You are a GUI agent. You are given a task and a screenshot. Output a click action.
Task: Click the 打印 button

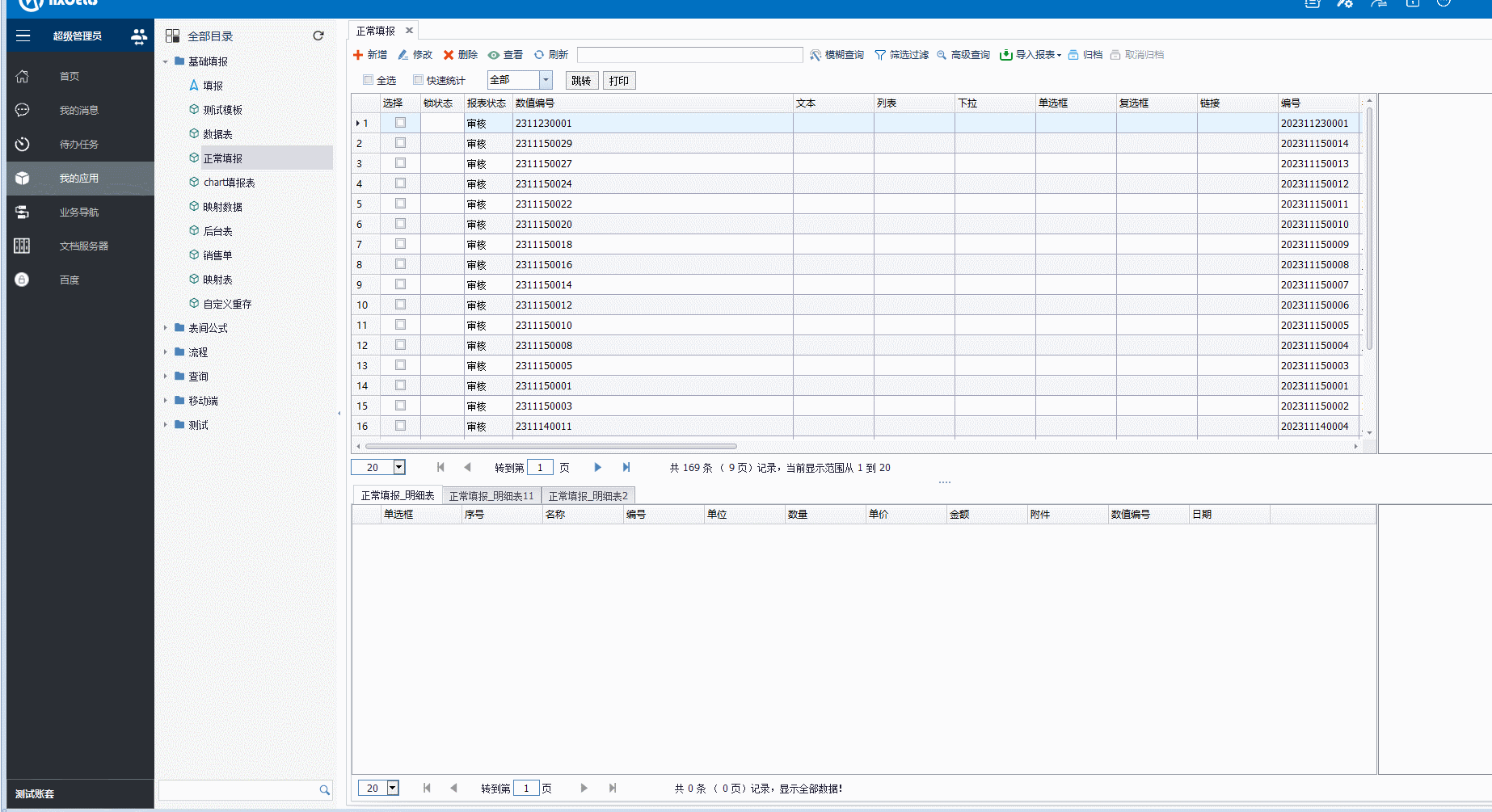(619, 81)
